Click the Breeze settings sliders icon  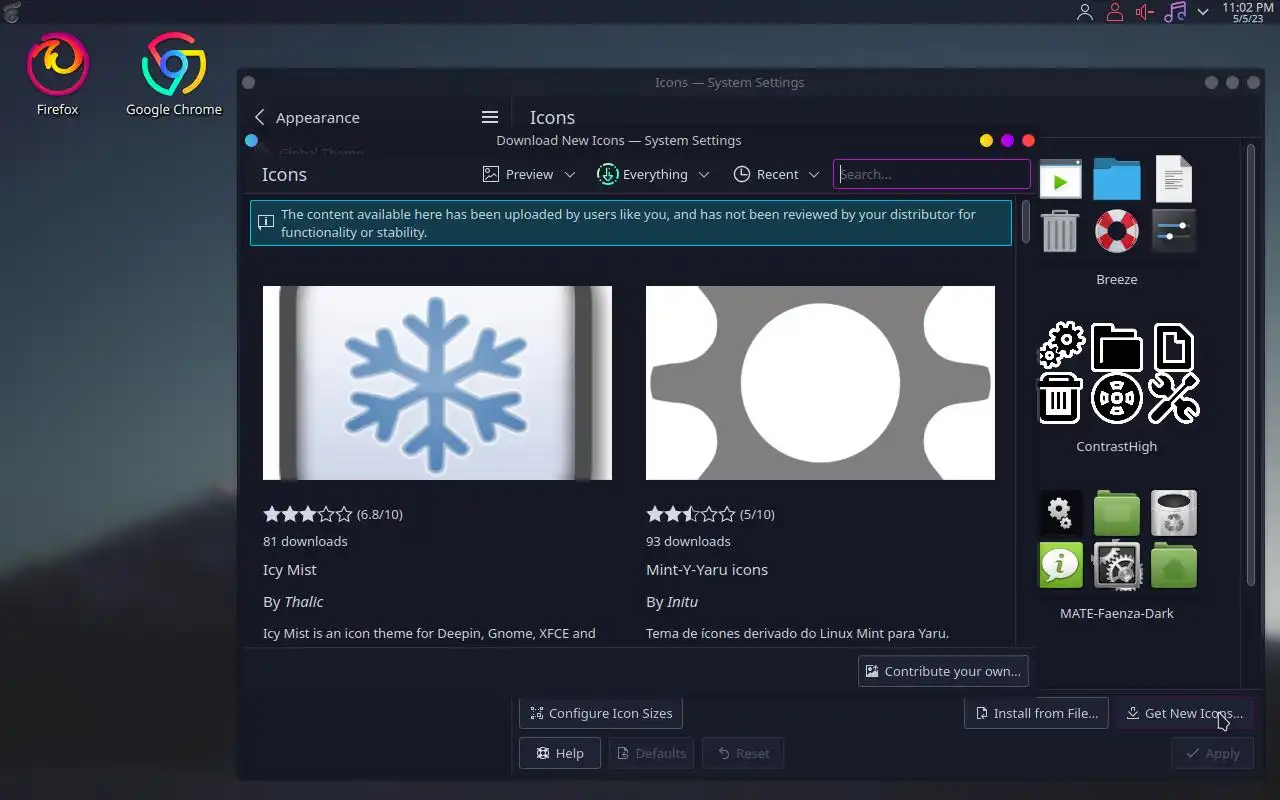tap(1174, 231)
